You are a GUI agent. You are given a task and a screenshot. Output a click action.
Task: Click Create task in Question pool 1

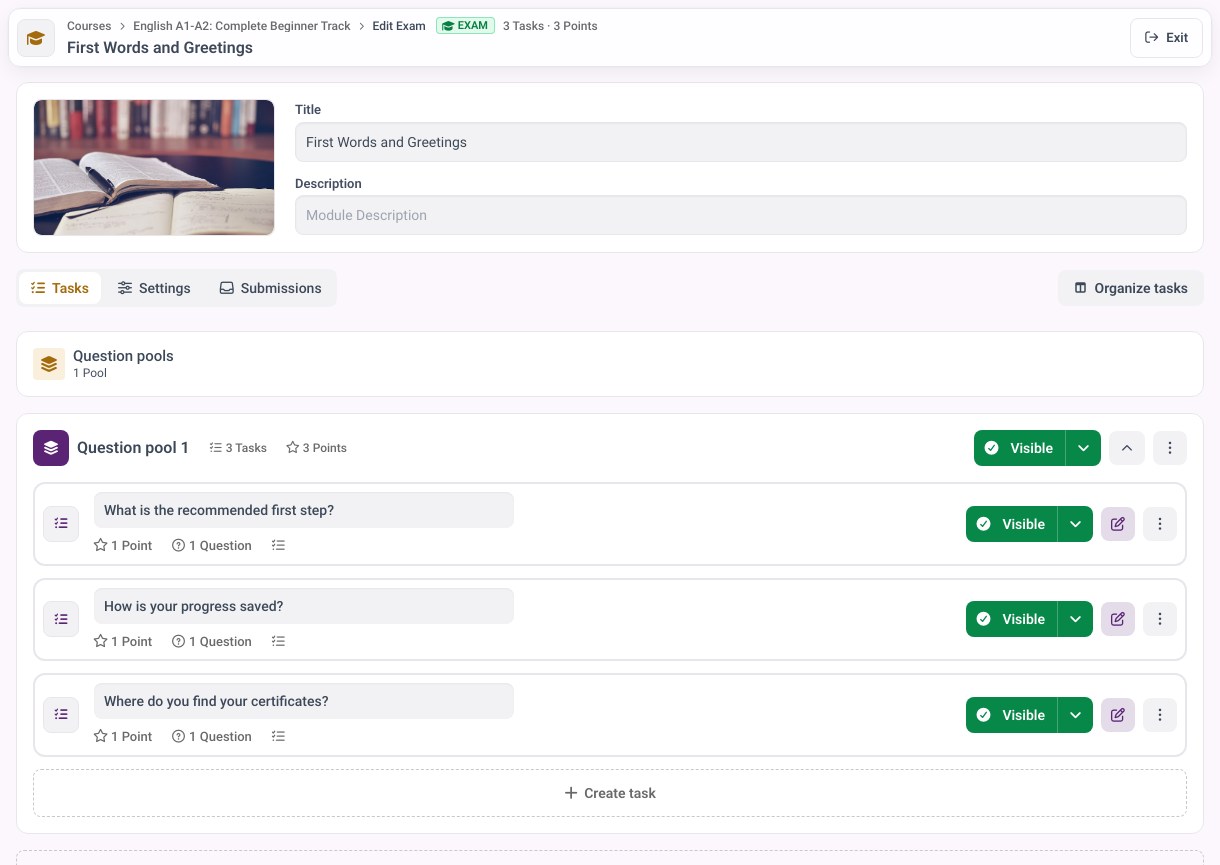[610, 793]
